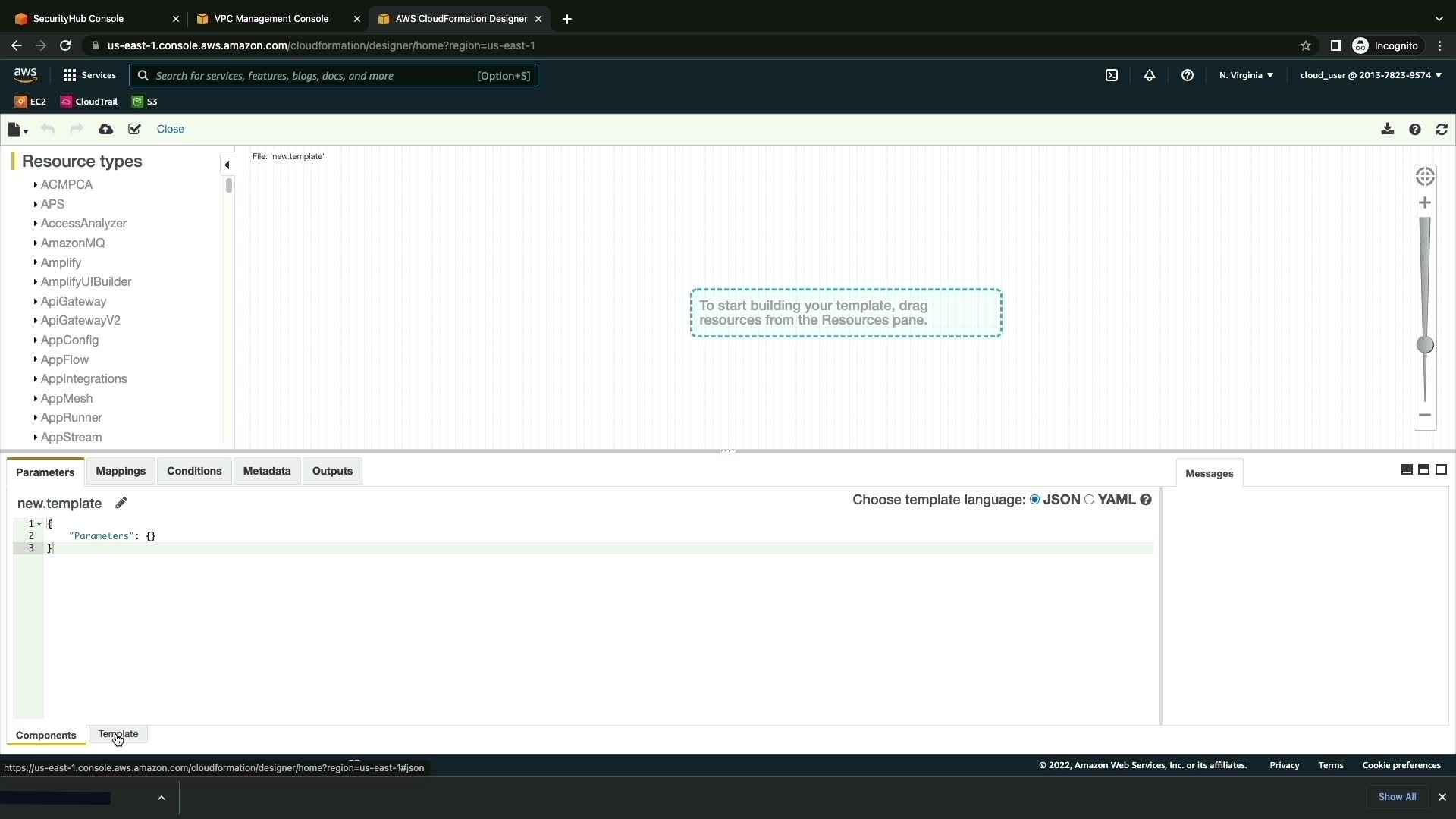Screen dimensions: 1456x819
Task: Select the YAML template language
Action: point(1090,500)
